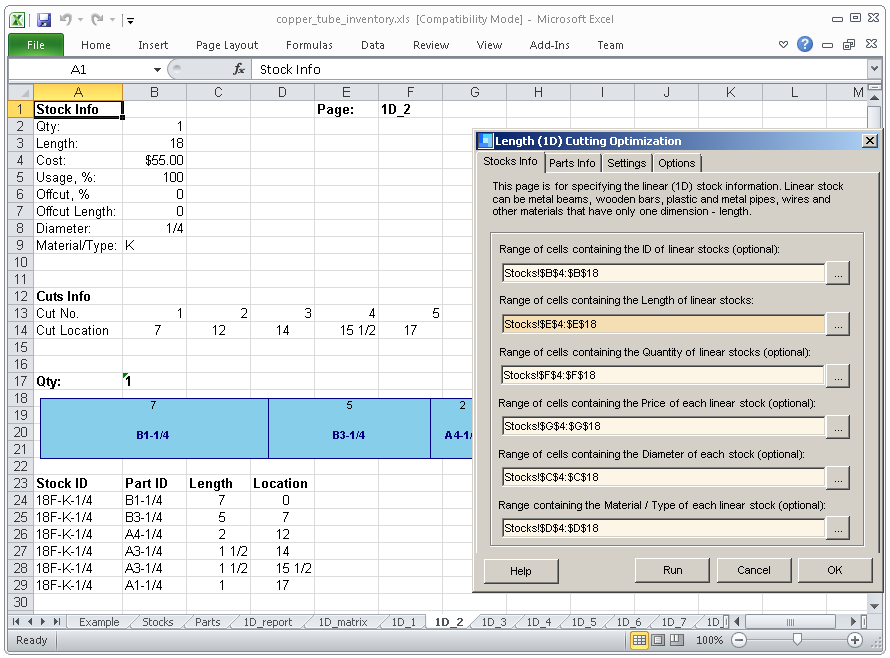The width and height of the screenshot is (890, 658).
Task: Open the Parts Info tab
Action: (572, 162)
